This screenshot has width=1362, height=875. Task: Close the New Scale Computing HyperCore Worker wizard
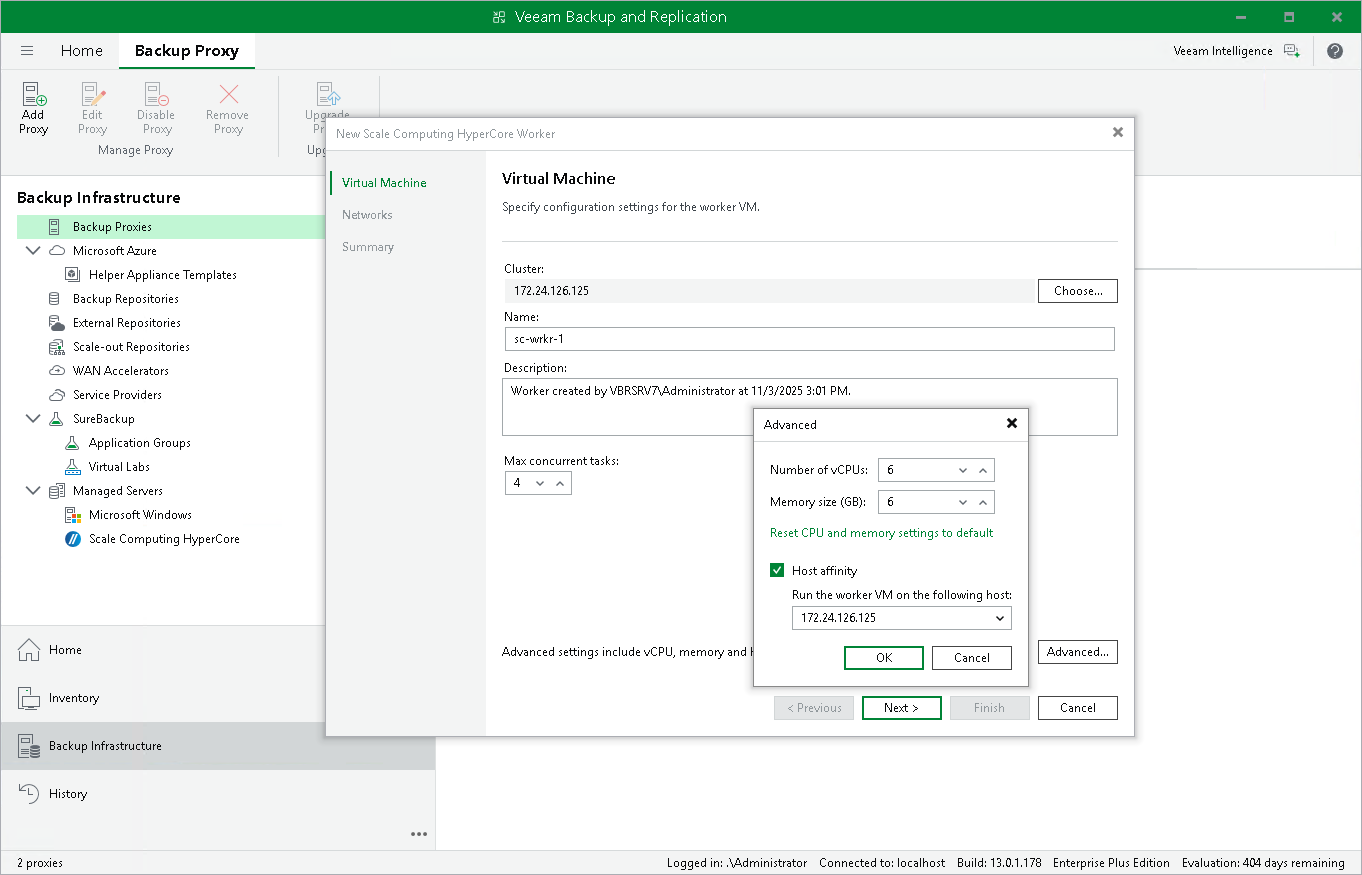coord(1118,133)
